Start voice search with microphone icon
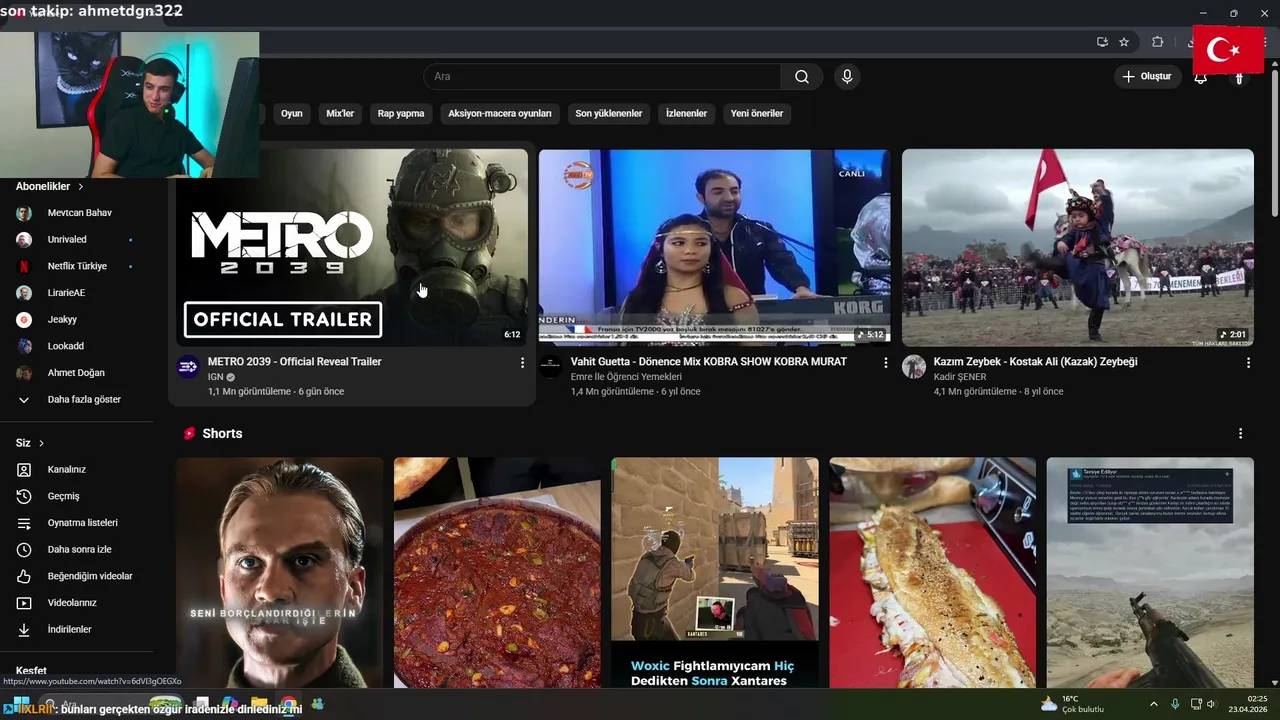 (x=847, y=77)
